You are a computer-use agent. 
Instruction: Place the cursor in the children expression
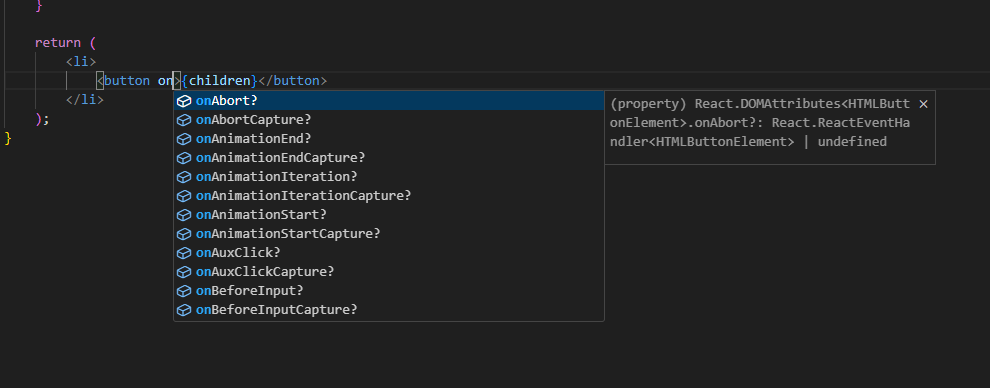click(220, 81)
